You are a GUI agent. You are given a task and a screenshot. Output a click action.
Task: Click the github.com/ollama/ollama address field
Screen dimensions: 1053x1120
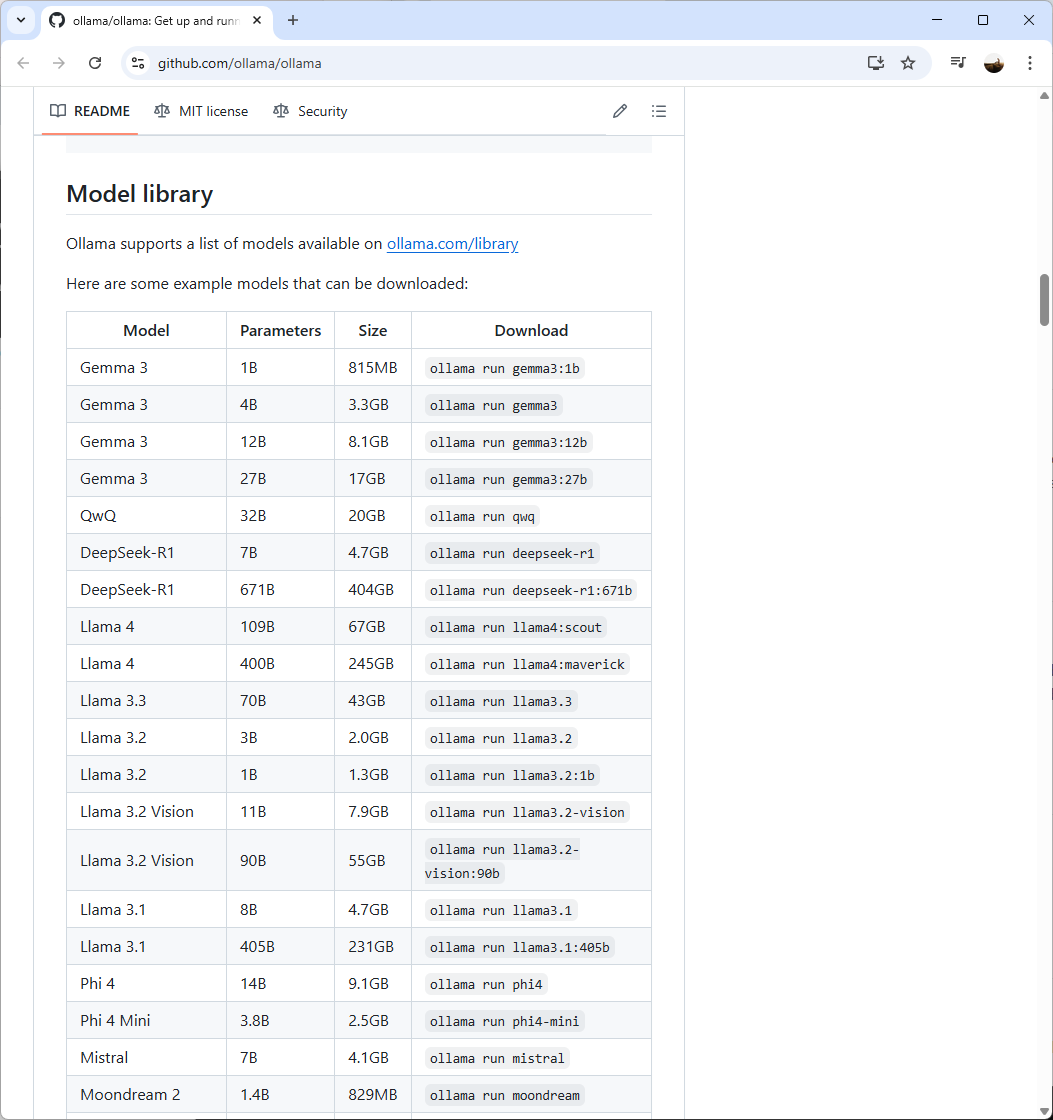click(500, 63)
